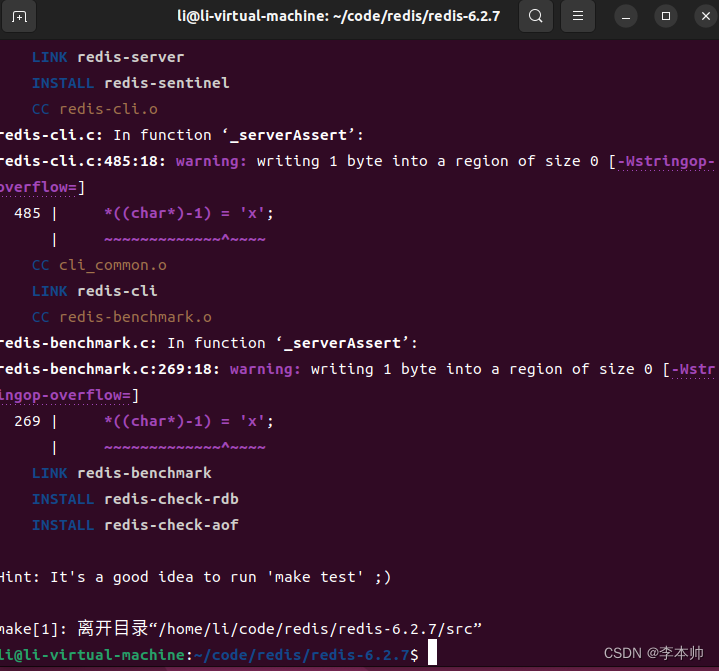Click the 'make test' hint line

pos(195,577)
